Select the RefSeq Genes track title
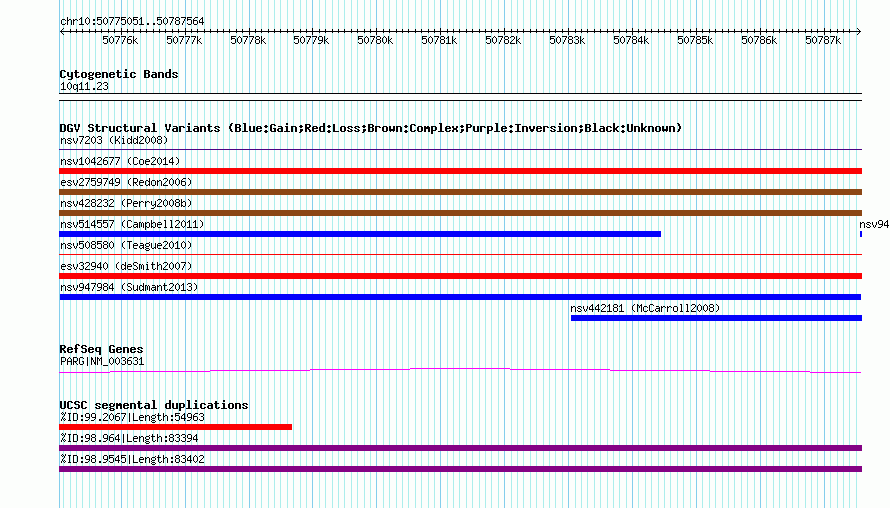Viewport: 890px width, 508px height. pyautogui.click(x=101, y=349)
